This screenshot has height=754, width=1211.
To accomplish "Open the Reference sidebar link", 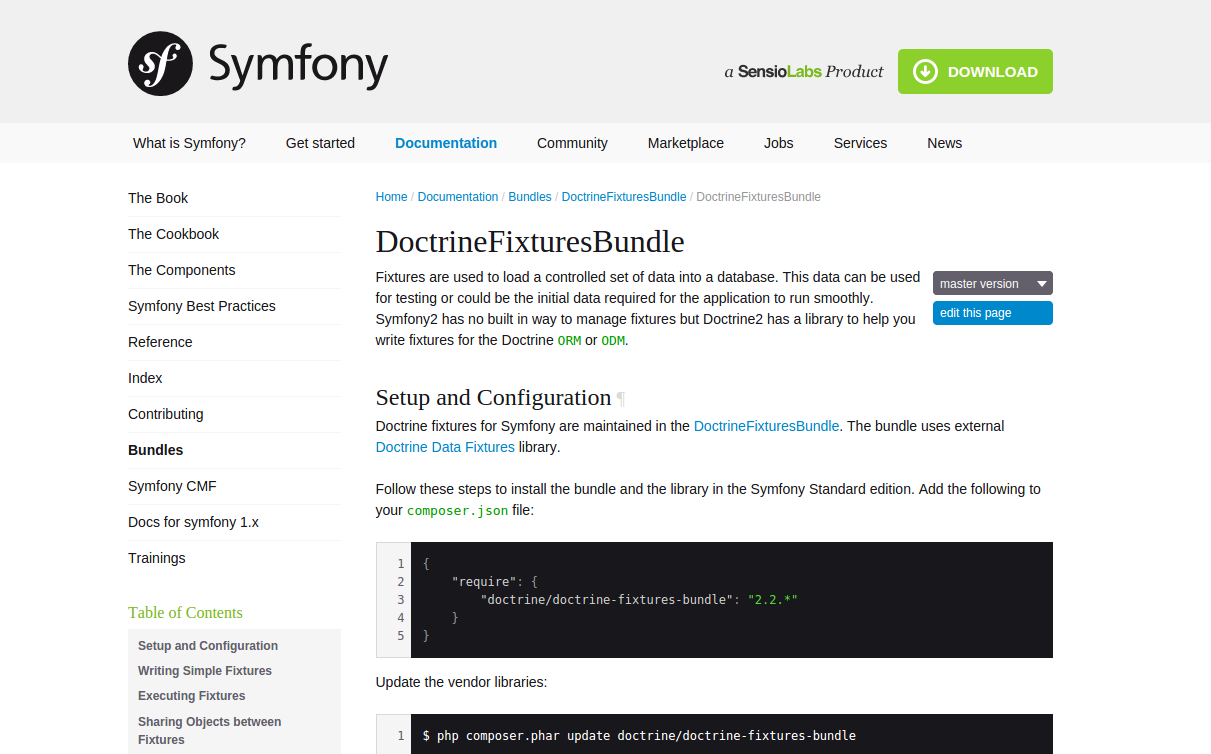I will tap(160, 342).
